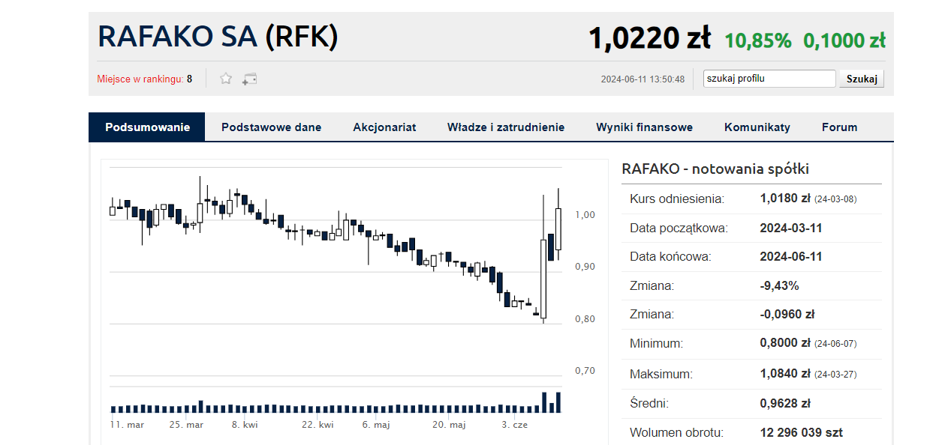Click the green 0,1000 zł change value

coord(844,41)
